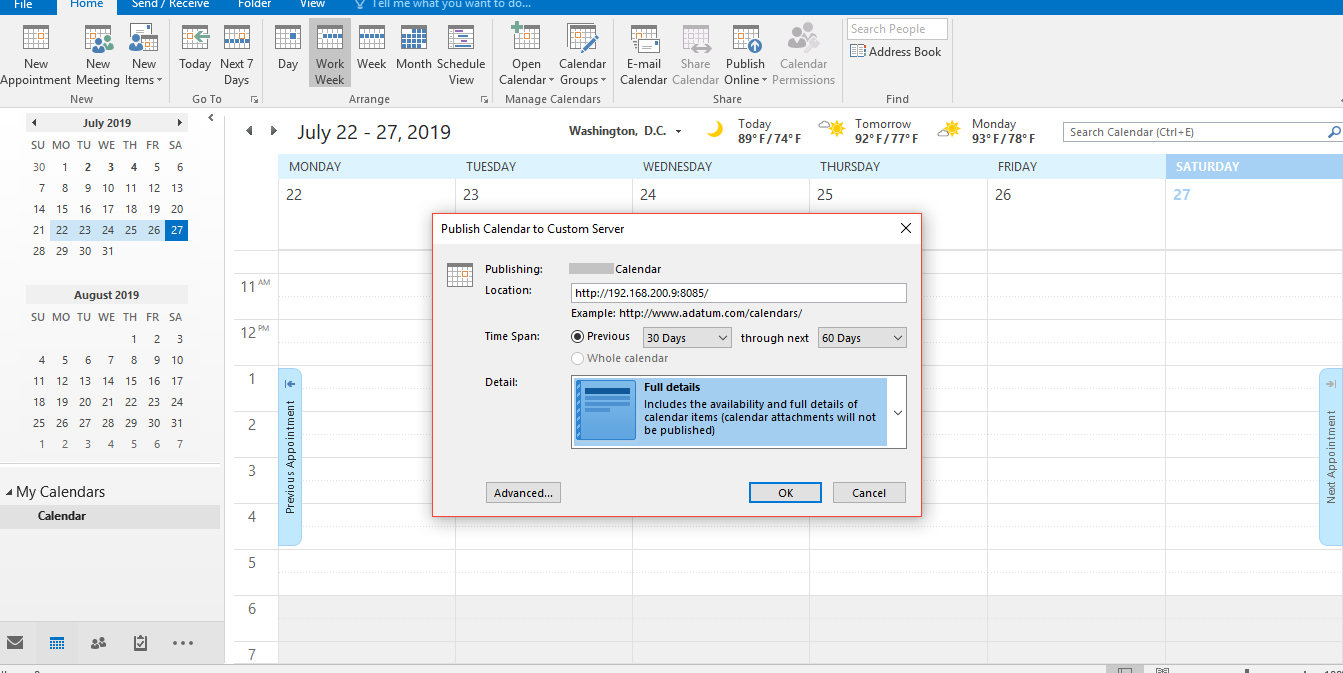The image size is (1343, 673).
Task: Select Calendar icon in navigation bar
Action: coord(57,643)
